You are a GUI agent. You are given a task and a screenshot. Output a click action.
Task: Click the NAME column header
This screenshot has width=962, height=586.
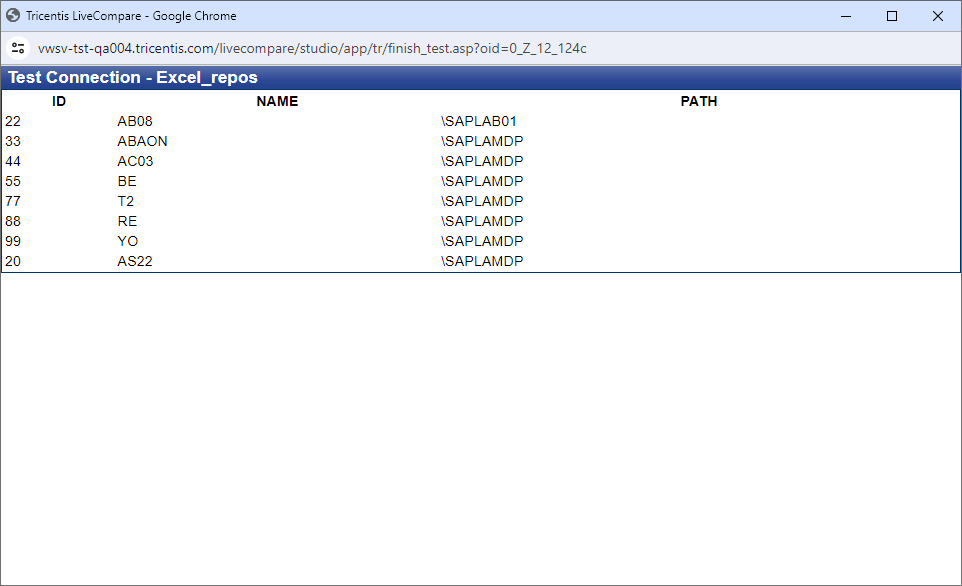[277, 101]
